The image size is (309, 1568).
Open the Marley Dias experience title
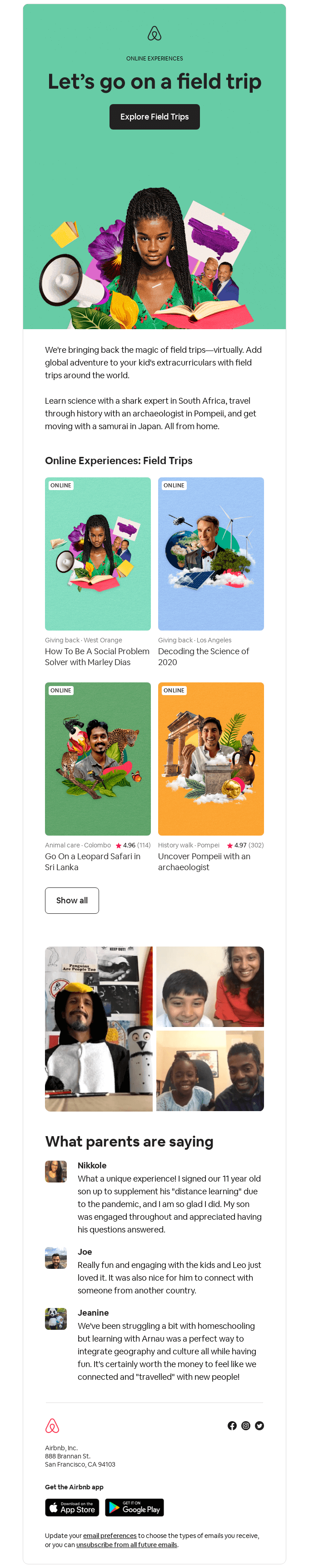pyautogui.click(x=97, y=656)
